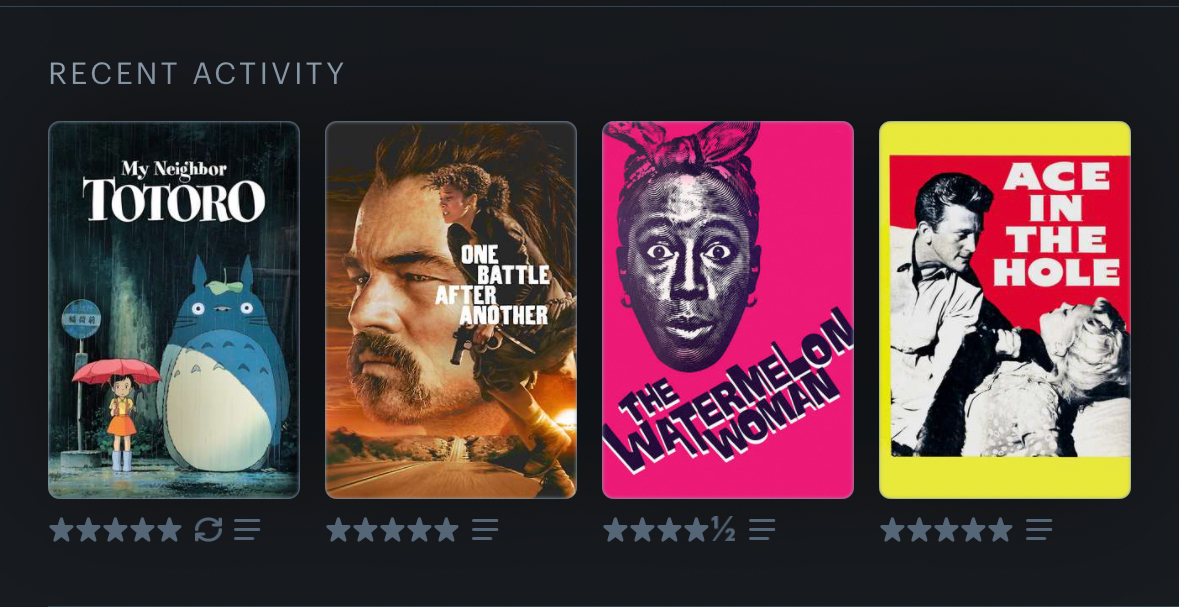
Task: Open the Recent Activity section heading
Action: (x=197, y=74)
